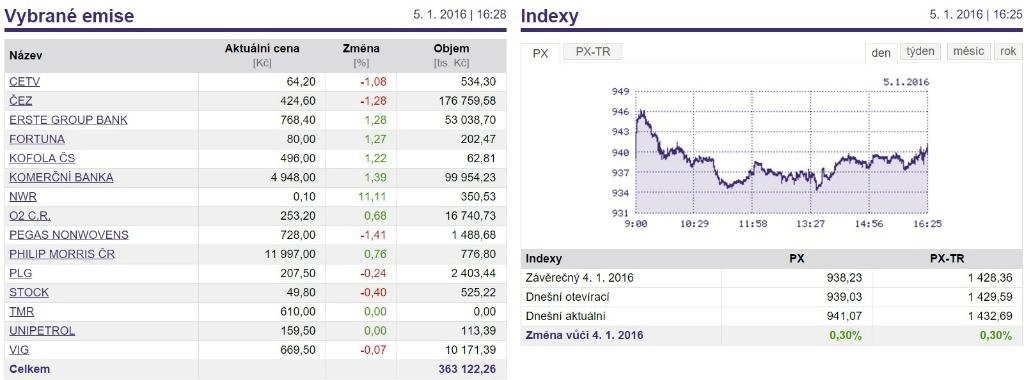Open the NWR stock link
This screenshot has width=1024, height=380.
tap(23, 197)
